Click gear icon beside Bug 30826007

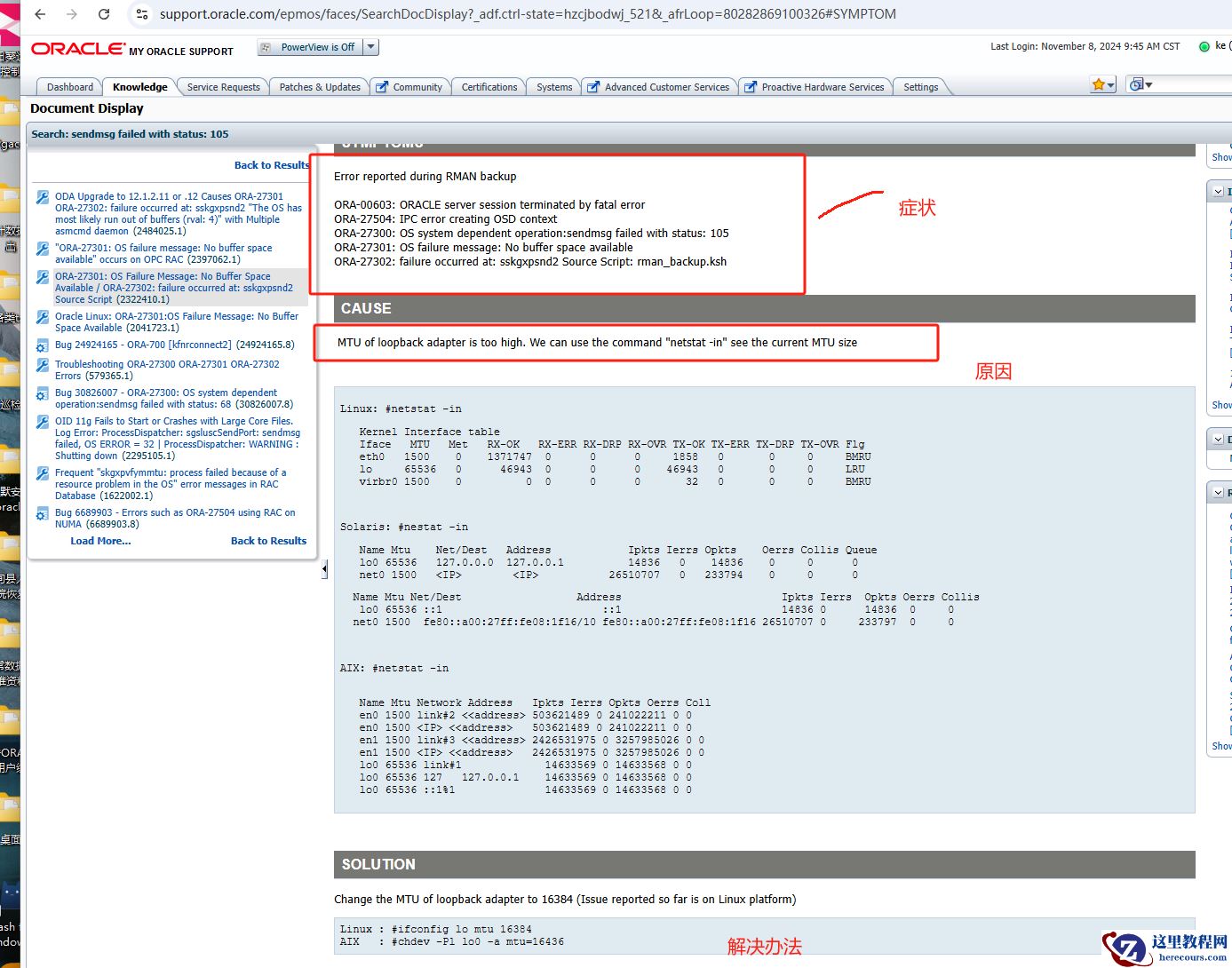42,393
